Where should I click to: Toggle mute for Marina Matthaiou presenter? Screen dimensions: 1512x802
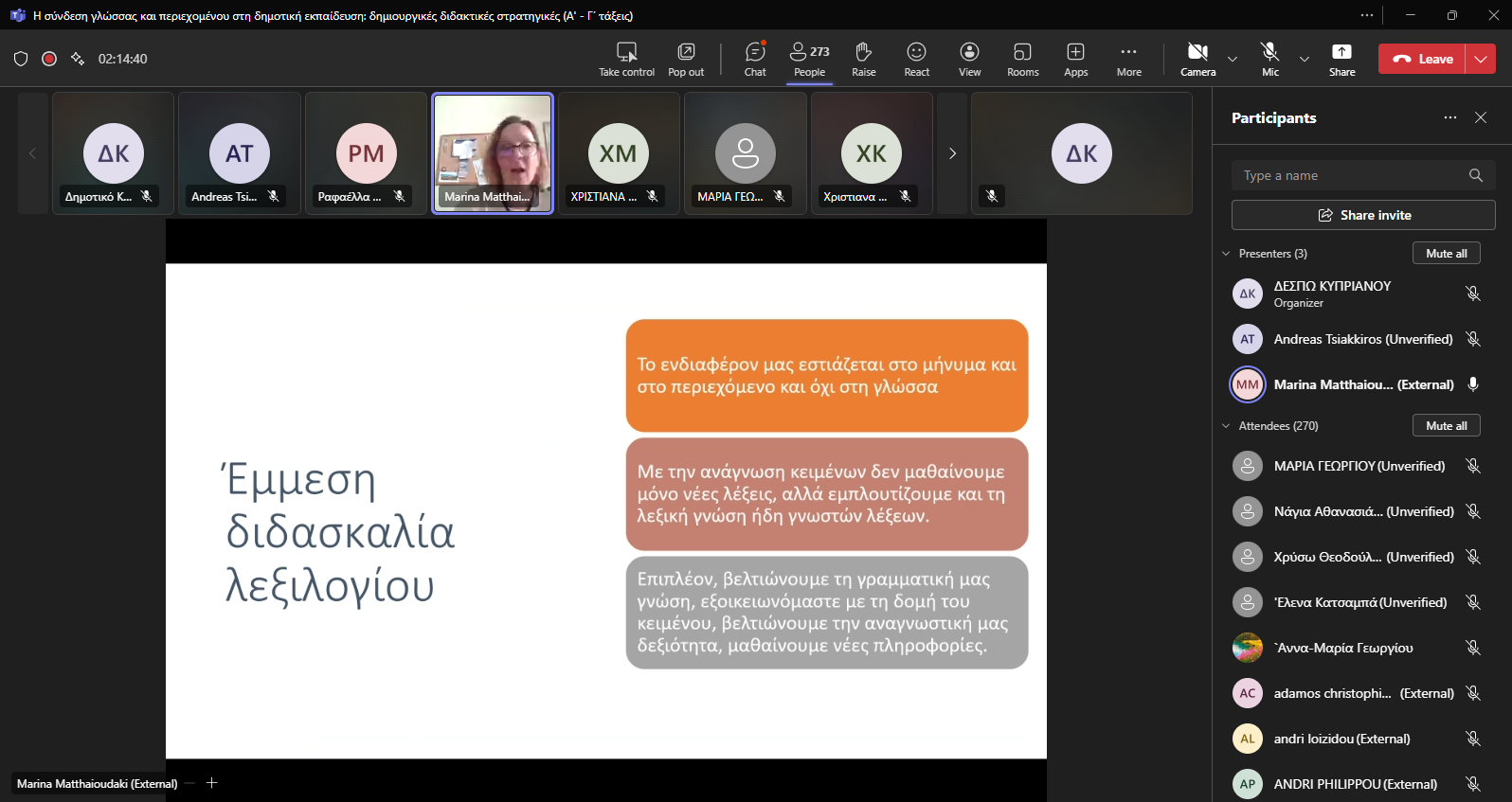click(1472, 384)
